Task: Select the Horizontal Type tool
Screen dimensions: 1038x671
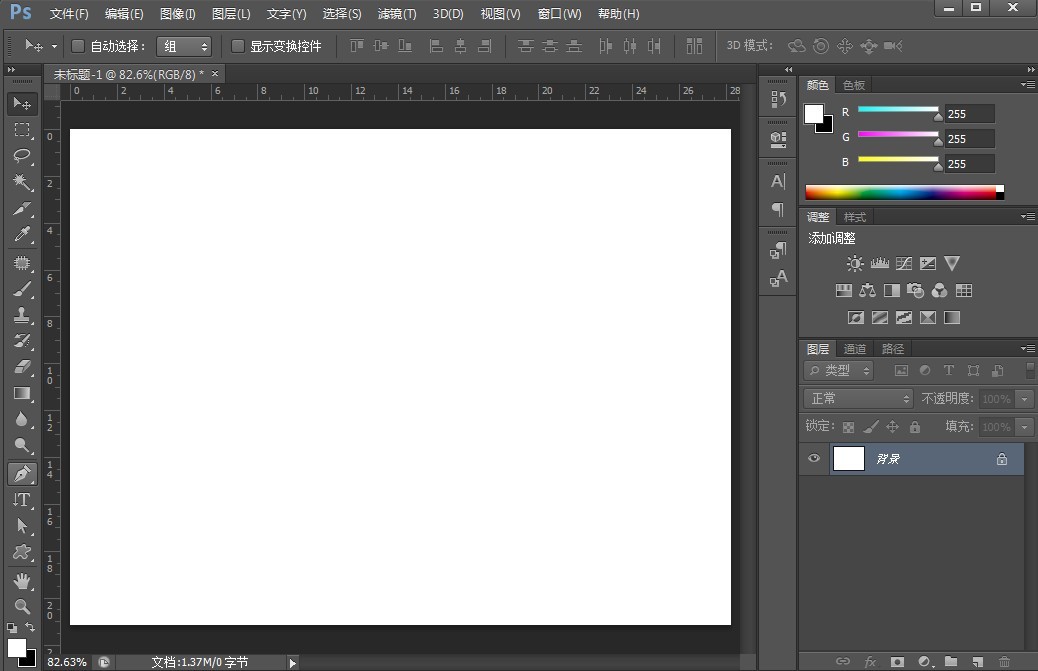Action: (x=21, y=499)
